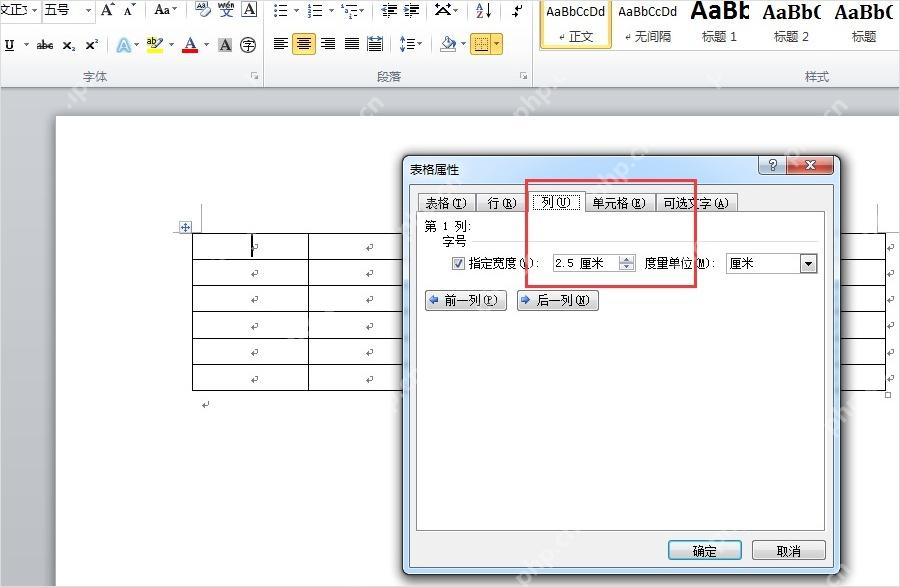Screen dimensions: 900x587
Task: Click the Borders icon
Action: tap(481, 44)
